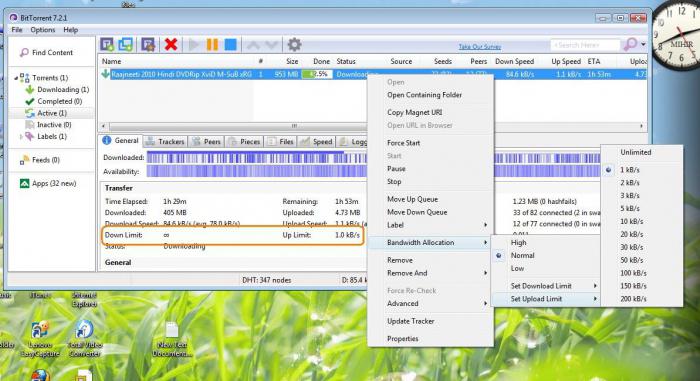Click the orange Pause toolbar icon
Screen dimensions: 700x381
click(x=212, y=44)
